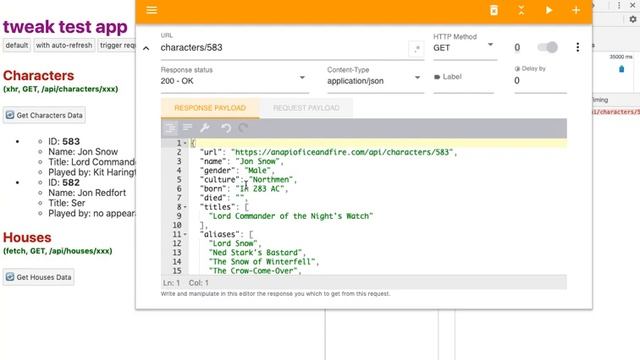The image size is (640, 360).
Task: Open the Content-Type dropdown
Action: (375, 80)
